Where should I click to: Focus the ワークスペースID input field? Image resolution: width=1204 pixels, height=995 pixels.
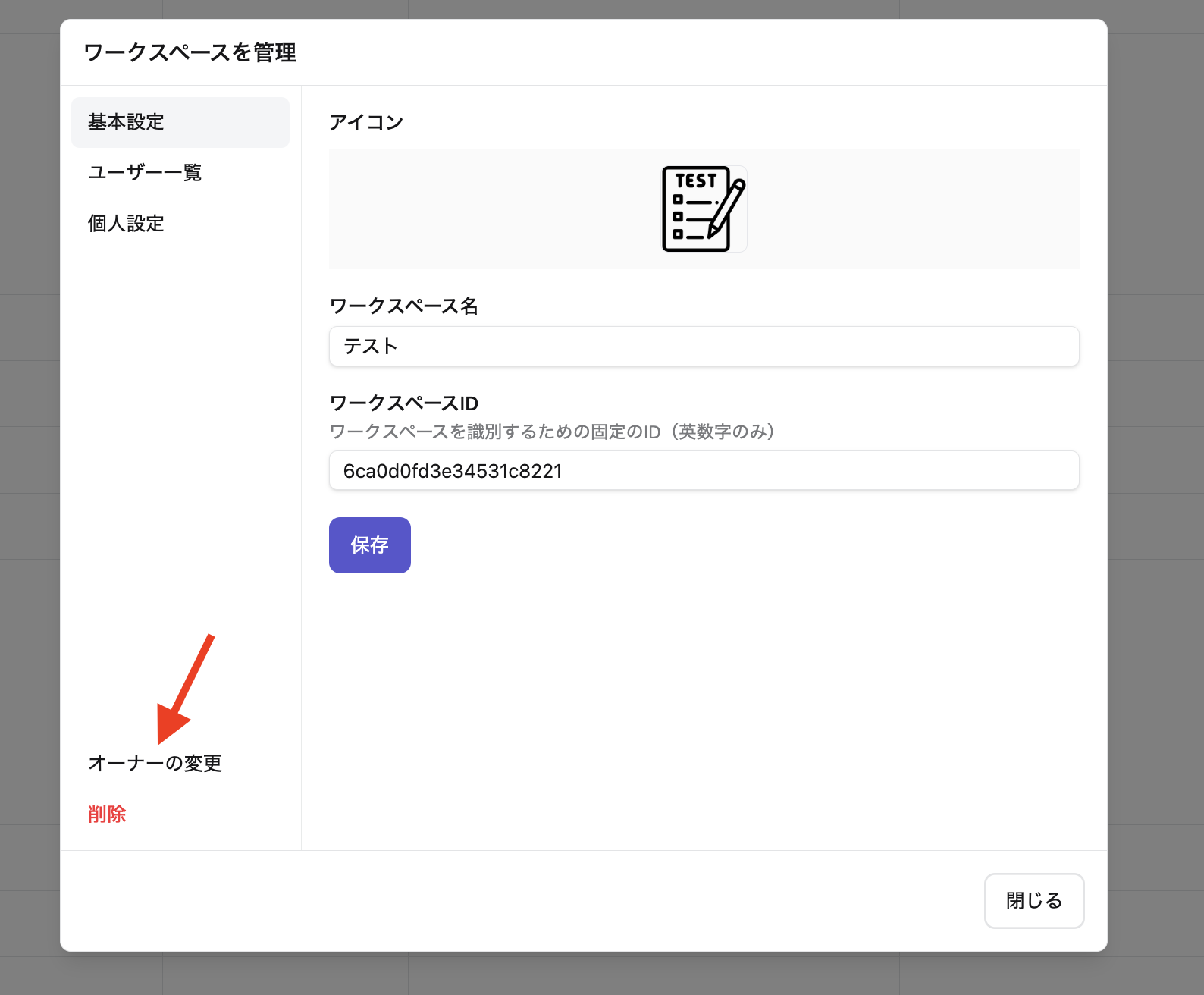[x=704, y=471]
